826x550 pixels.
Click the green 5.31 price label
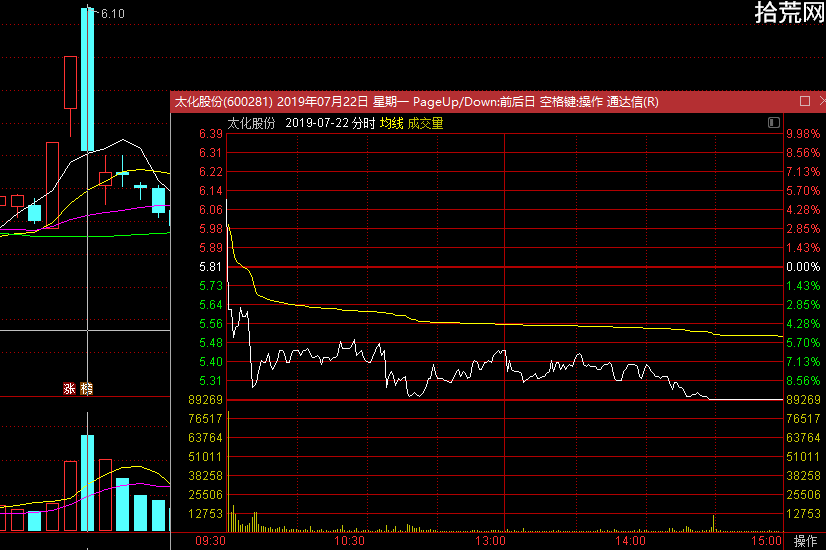[211, 380]
